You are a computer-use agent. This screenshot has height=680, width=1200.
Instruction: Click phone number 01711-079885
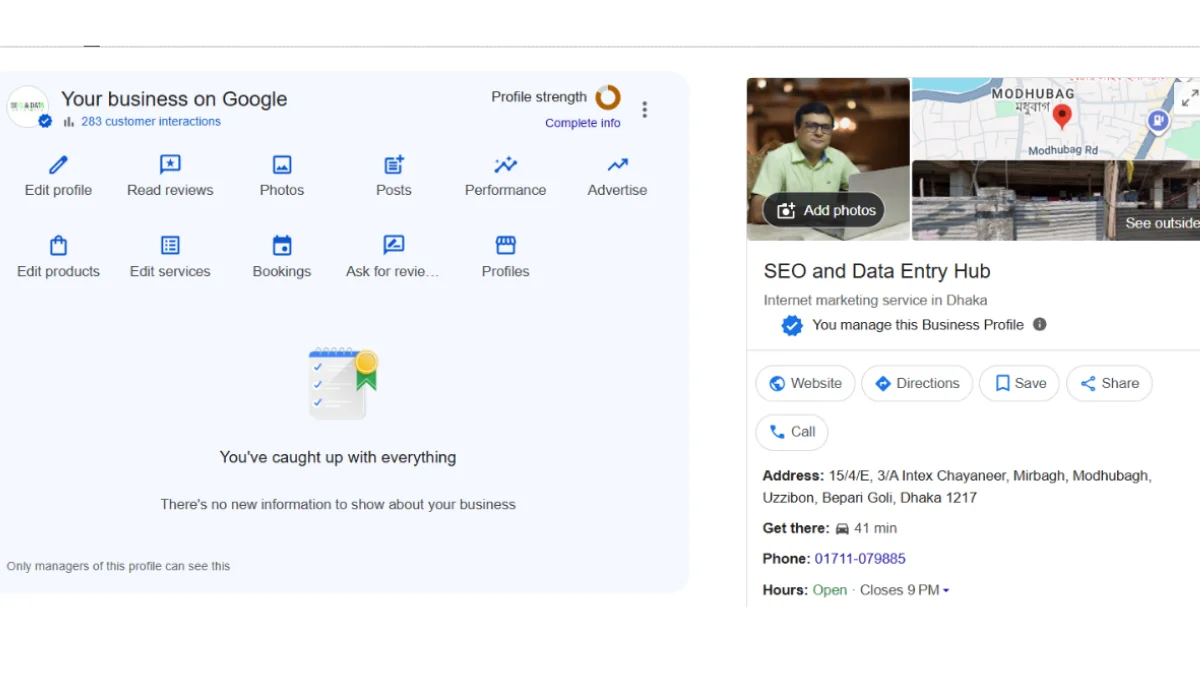point(860,559)
